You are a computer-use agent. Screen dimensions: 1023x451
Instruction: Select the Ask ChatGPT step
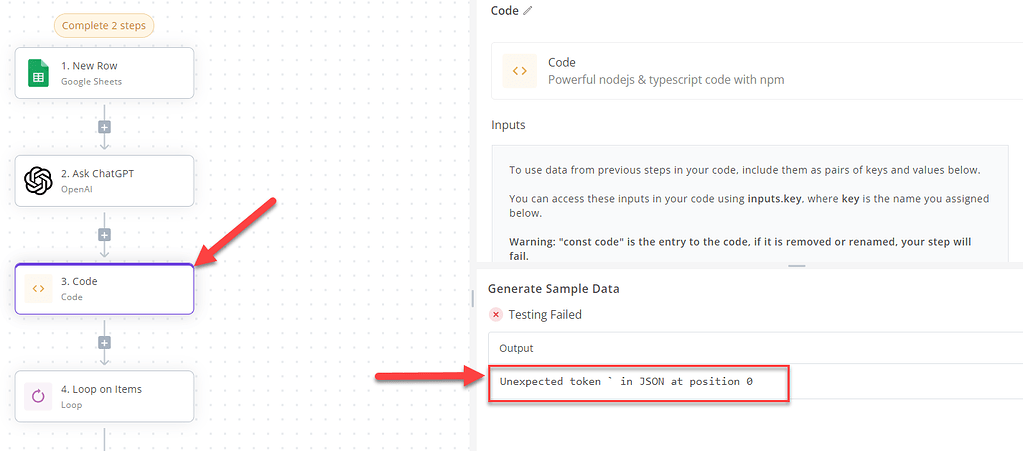(x=120, y=181)
